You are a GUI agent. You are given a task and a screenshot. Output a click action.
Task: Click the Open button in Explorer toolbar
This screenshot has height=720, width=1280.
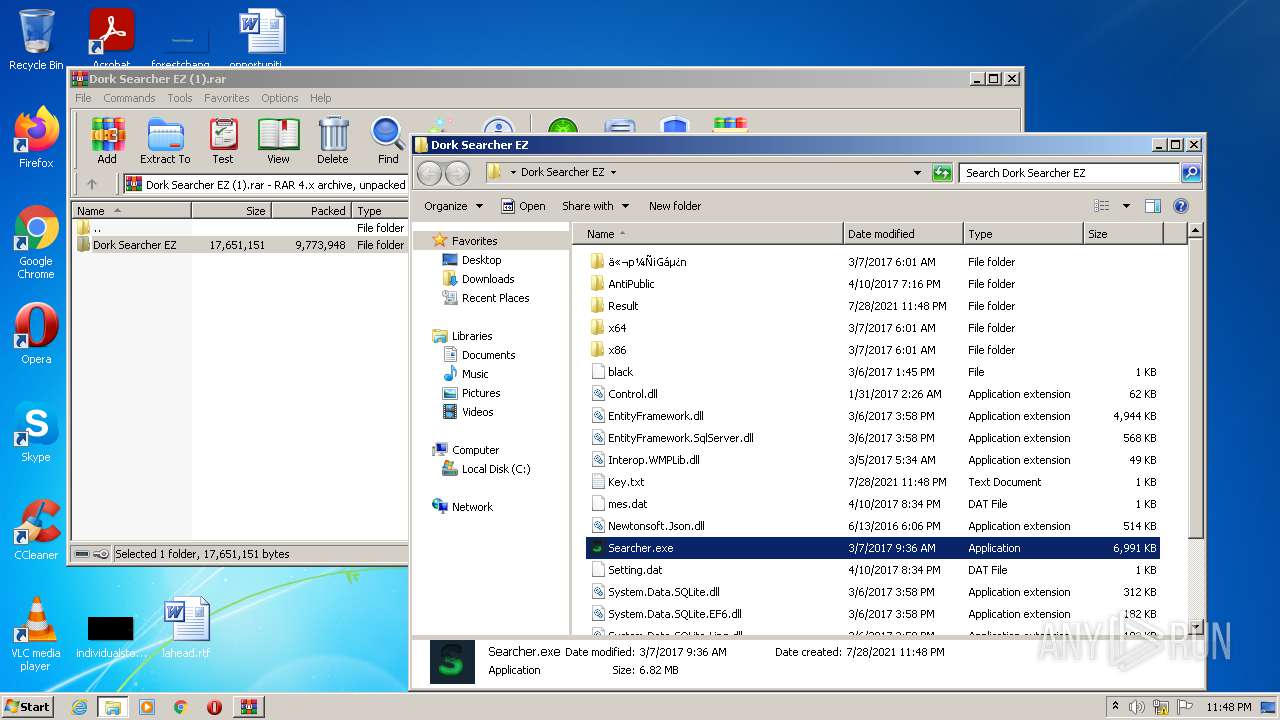[x=523, y=206]
